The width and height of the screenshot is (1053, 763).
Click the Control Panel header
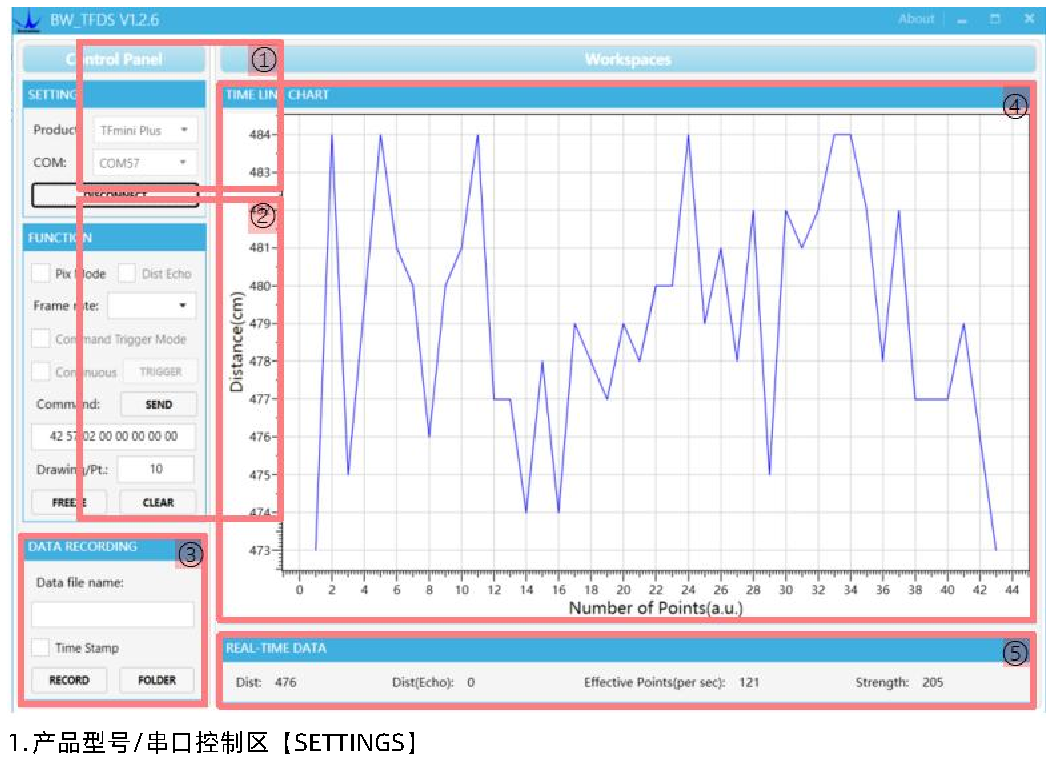click(113, 59)
